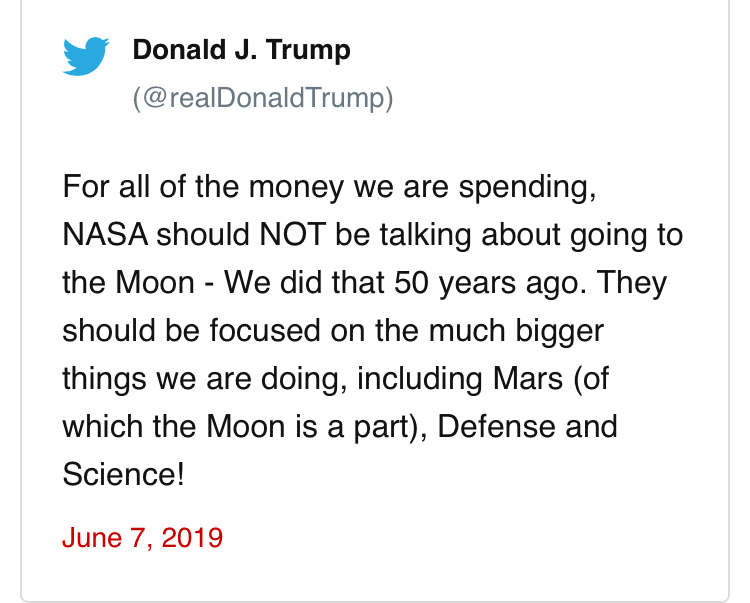The height and width of the screenshot is (603, 750).
Task: Click the word "things" starting the fifth line
Action: (104, 379)
